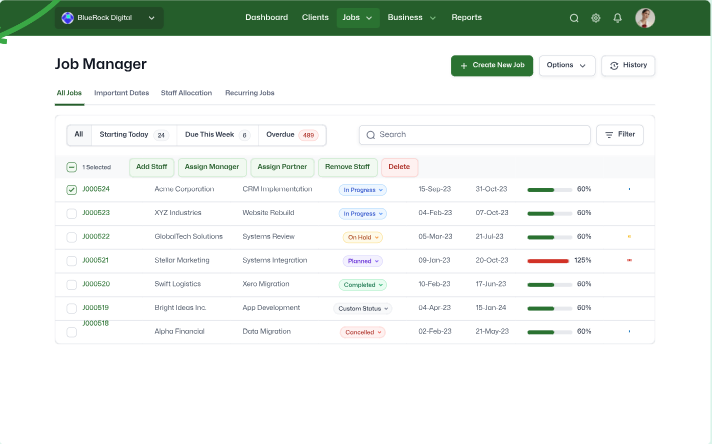The height and width of the screenshot is (444, 712).
Task: Open the On Hold status dropdown
Action: coord(363,237)
